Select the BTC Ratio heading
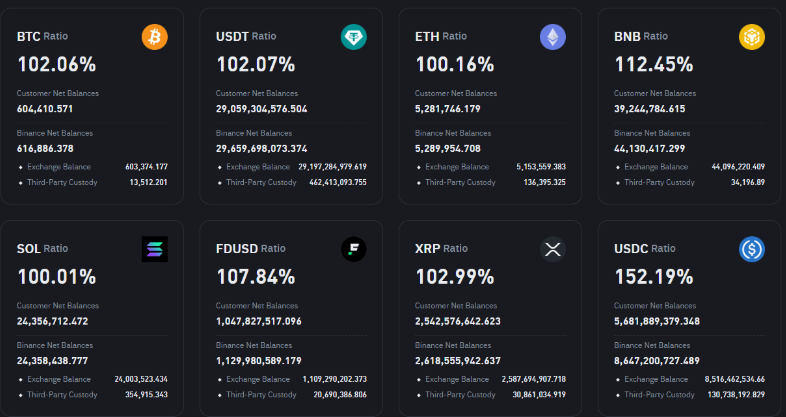 42,36
